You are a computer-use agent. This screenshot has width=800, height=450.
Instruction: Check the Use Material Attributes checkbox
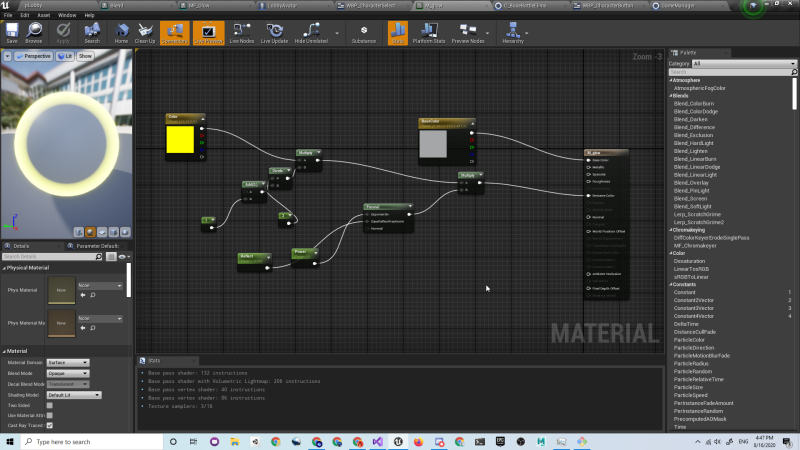[49, 415]
